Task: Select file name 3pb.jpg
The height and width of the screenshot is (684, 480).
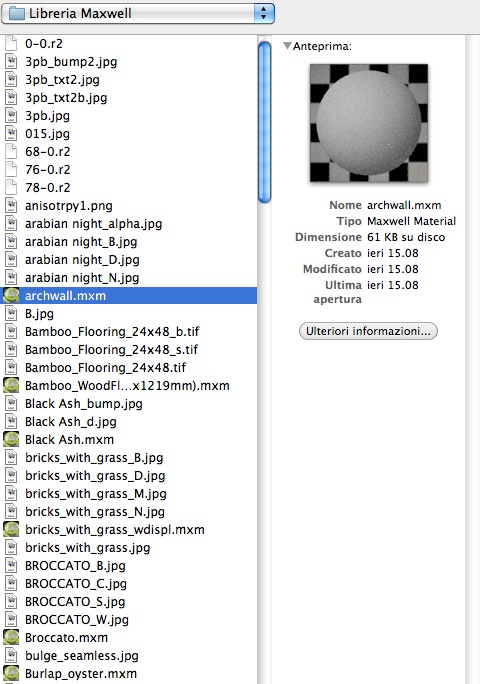Action: point(47,116)
